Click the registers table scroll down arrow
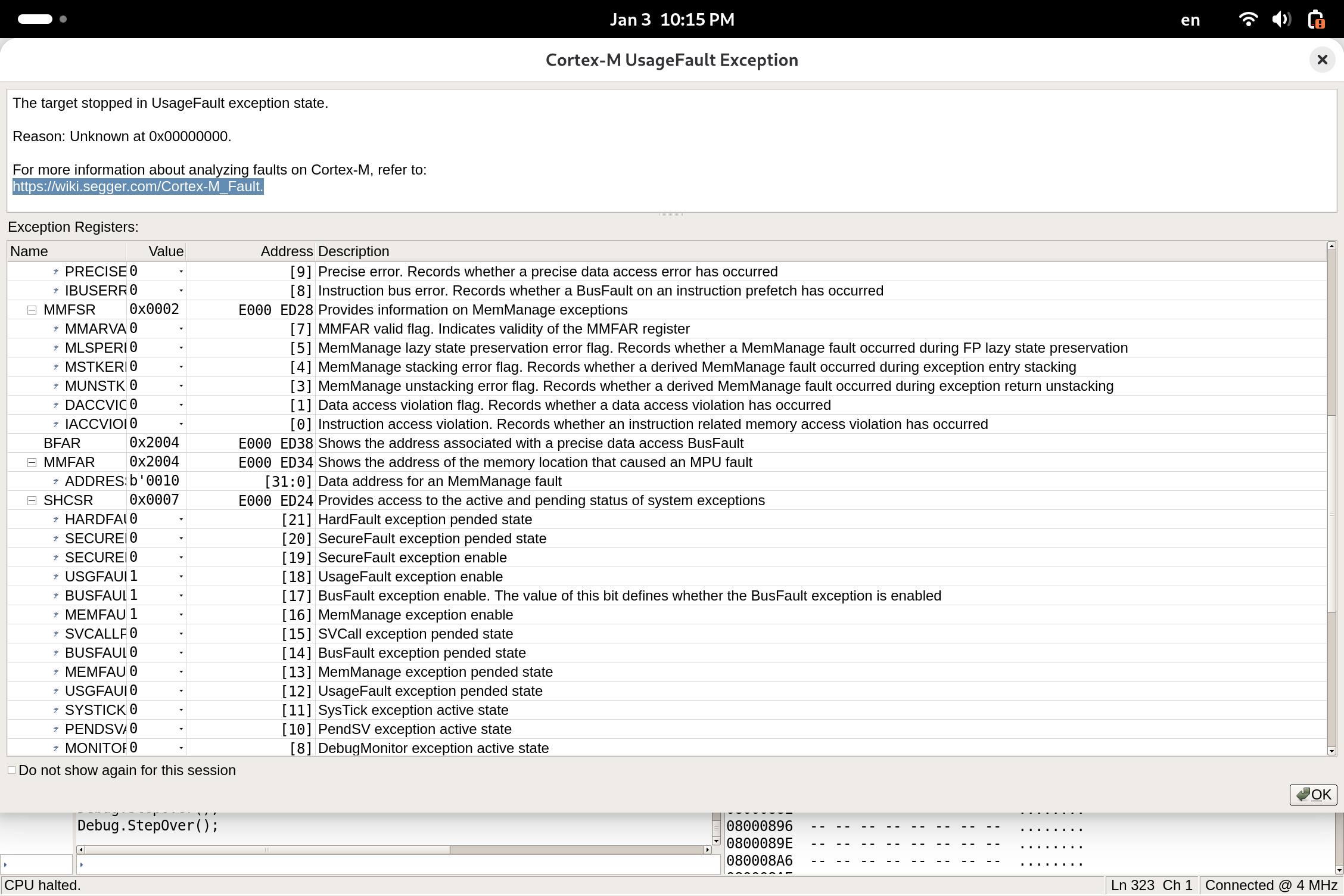Screen dimensions: 1344x896 1331,751
